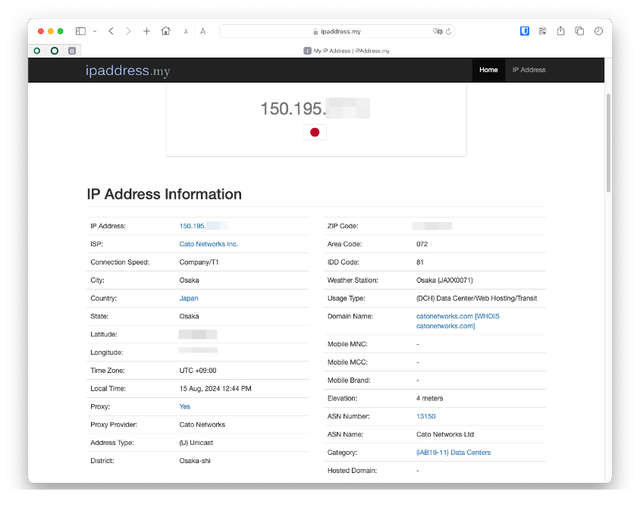Click the State Osaka value
Screen dimensions: 640x520
coord(189,316)
